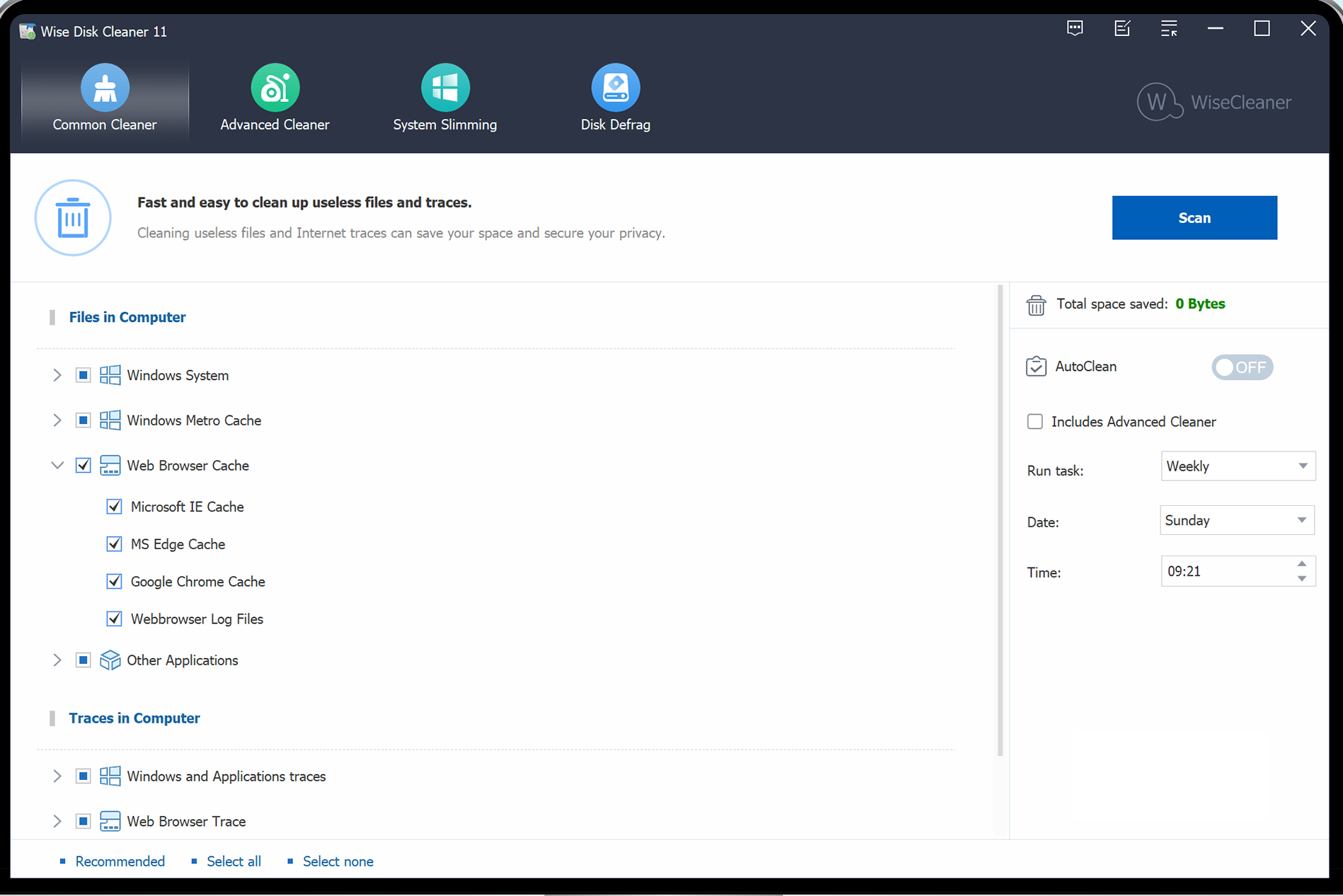Increase the Time value with up arrow

click(x=1302, y=564)
